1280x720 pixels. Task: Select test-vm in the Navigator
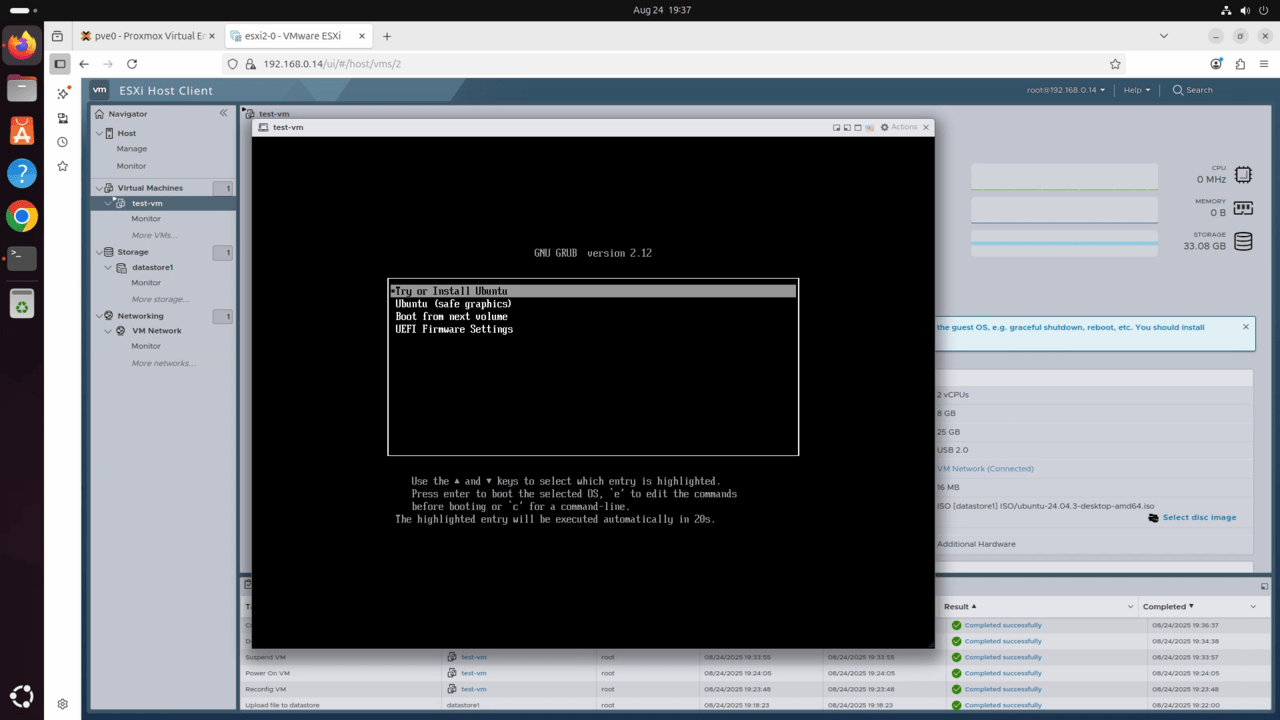pyautogui.click(x=147, y=203)
